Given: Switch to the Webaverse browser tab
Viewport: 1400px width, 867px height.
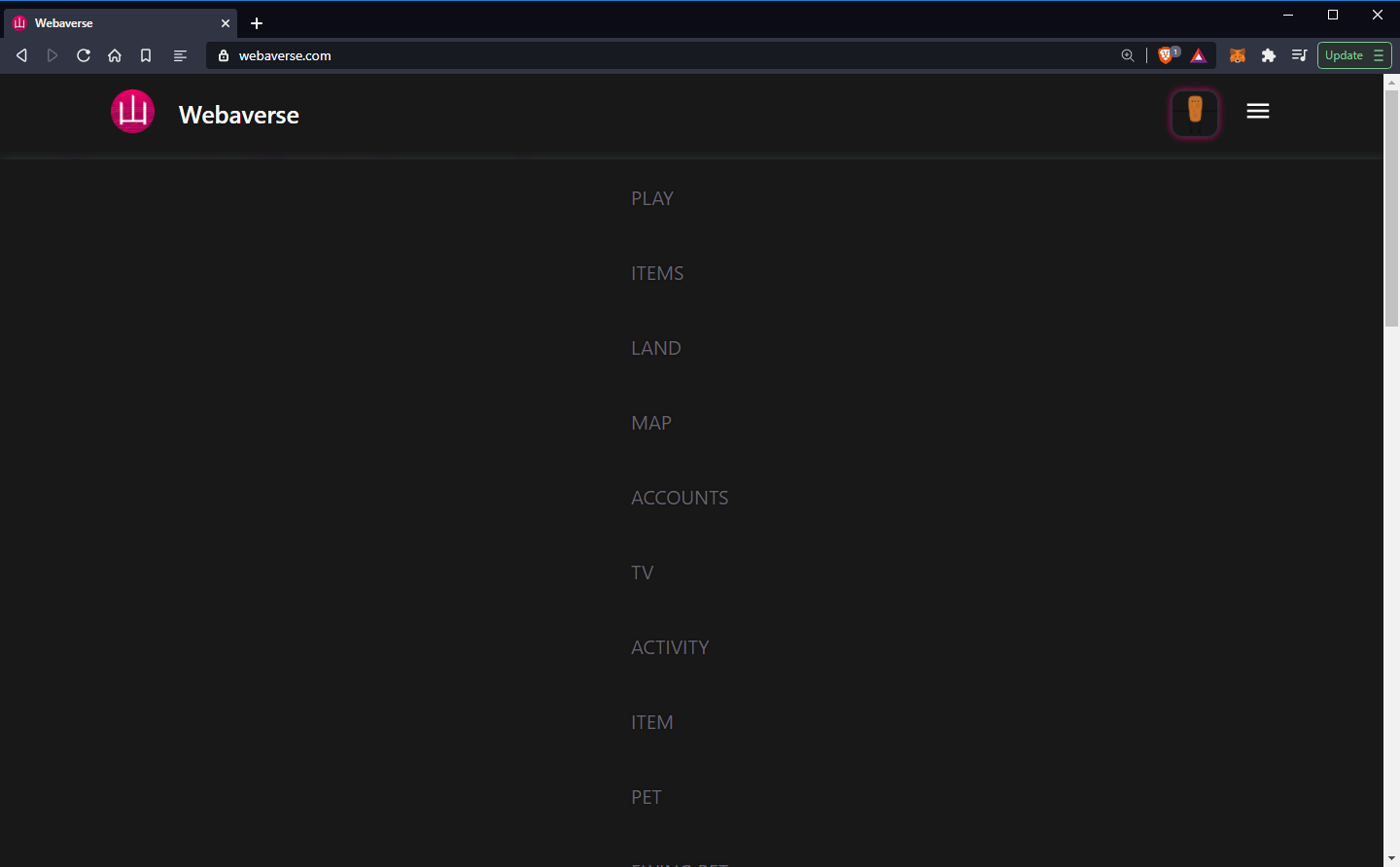Looking at the screenshot, I should tap(107, 22).
